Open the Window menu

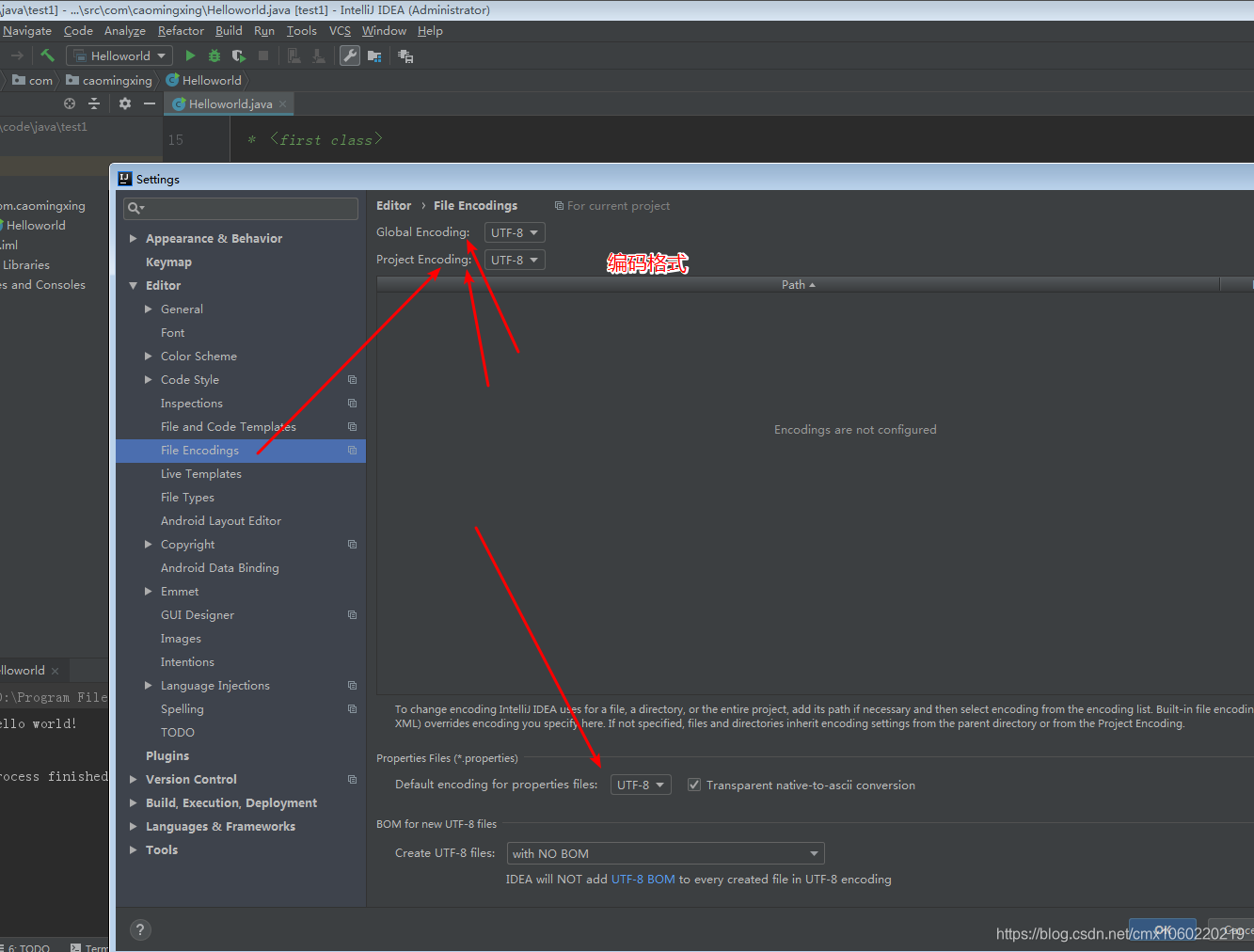(x=384, y=31)
